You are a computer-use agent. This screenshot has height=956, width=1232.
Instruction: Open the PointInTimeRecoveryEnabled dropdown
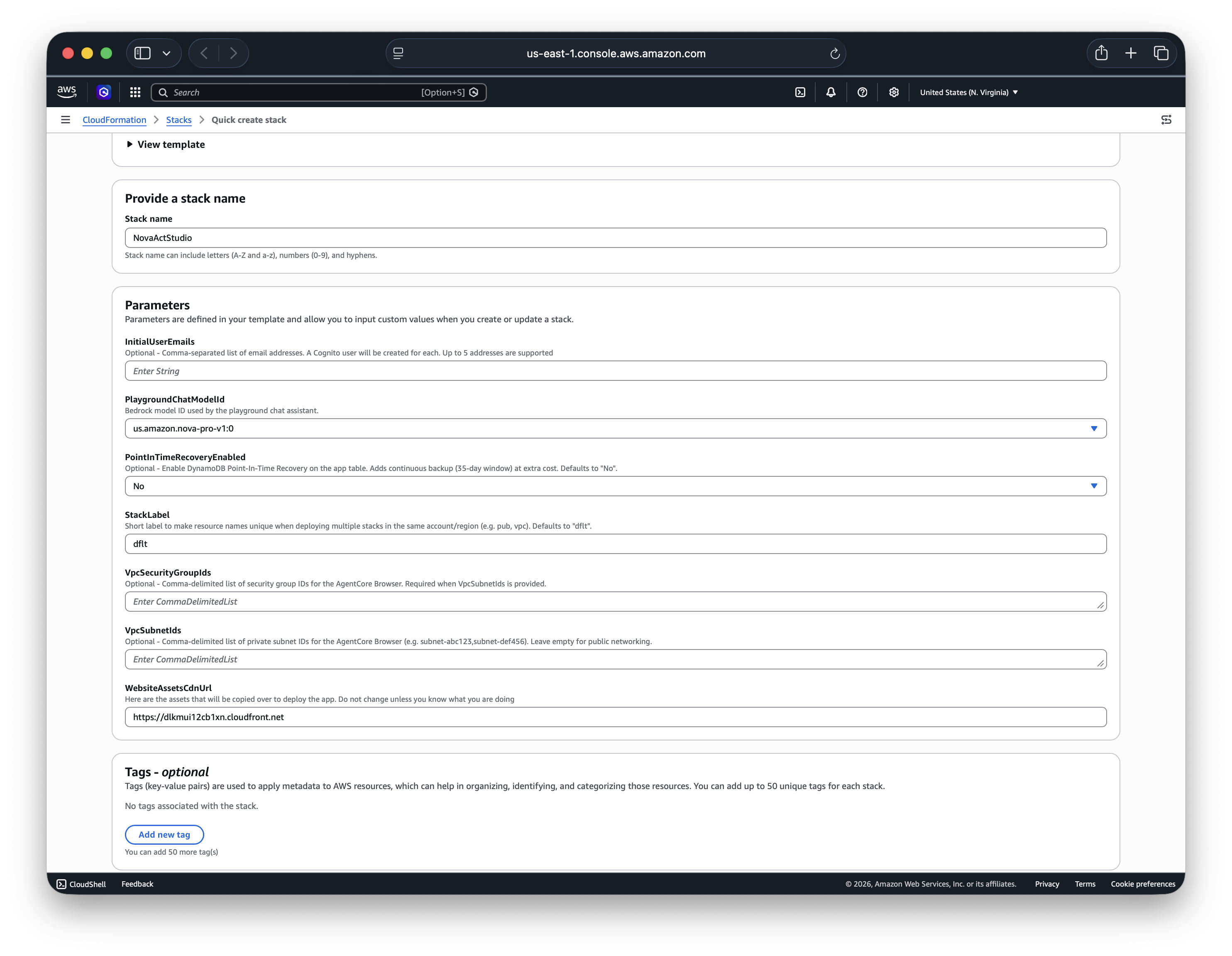click(x=616, y=486)
